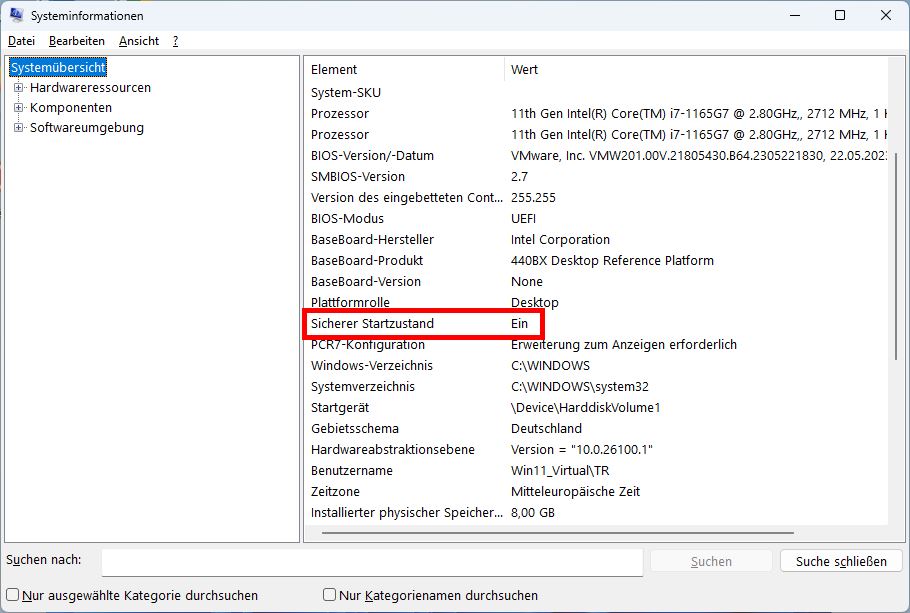The height and width of the screenshot is (613, 910).
Task: Select the Systemübersicht tree entry
Action: click(x=56, y=67)
